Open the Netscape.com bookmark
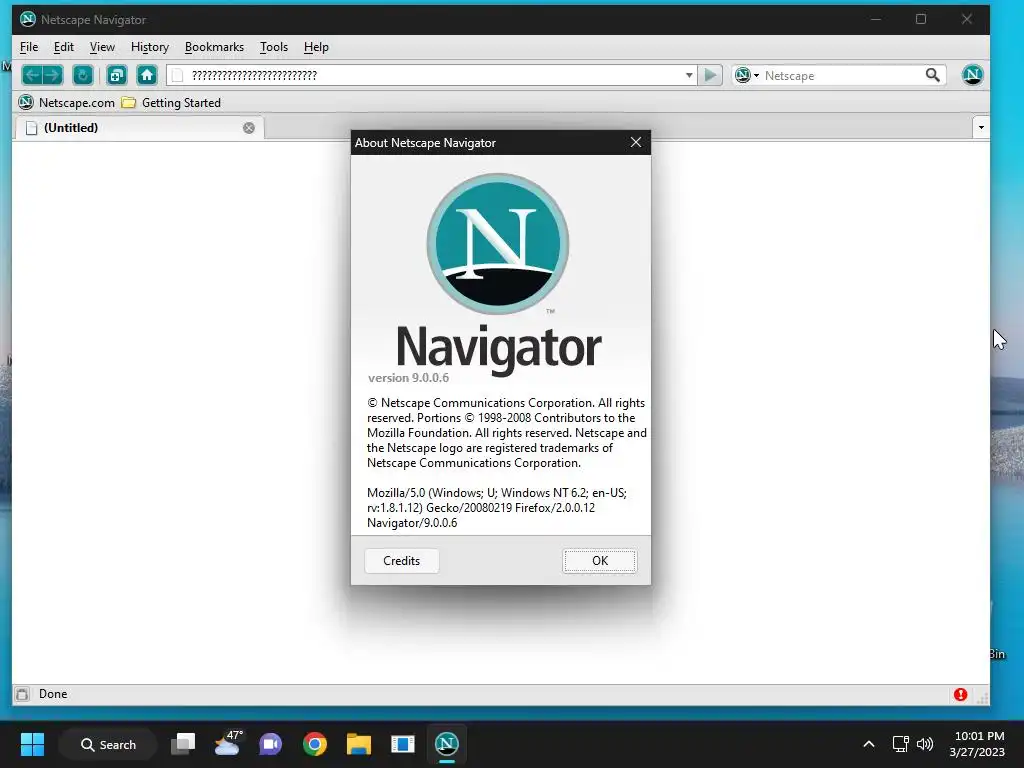Viewport: 1024px width, 768px height. (x=67, y=103)
